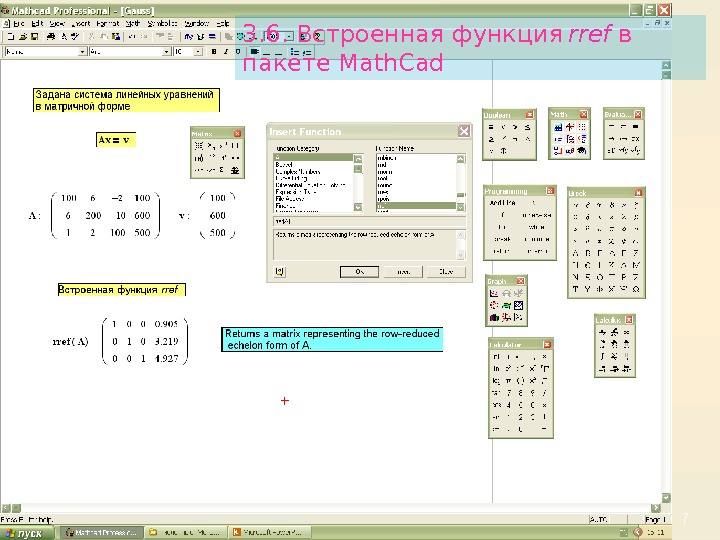Click capital Omega in Greek palette
This screenshot has width=720, height=540.
tap(636, 289)
